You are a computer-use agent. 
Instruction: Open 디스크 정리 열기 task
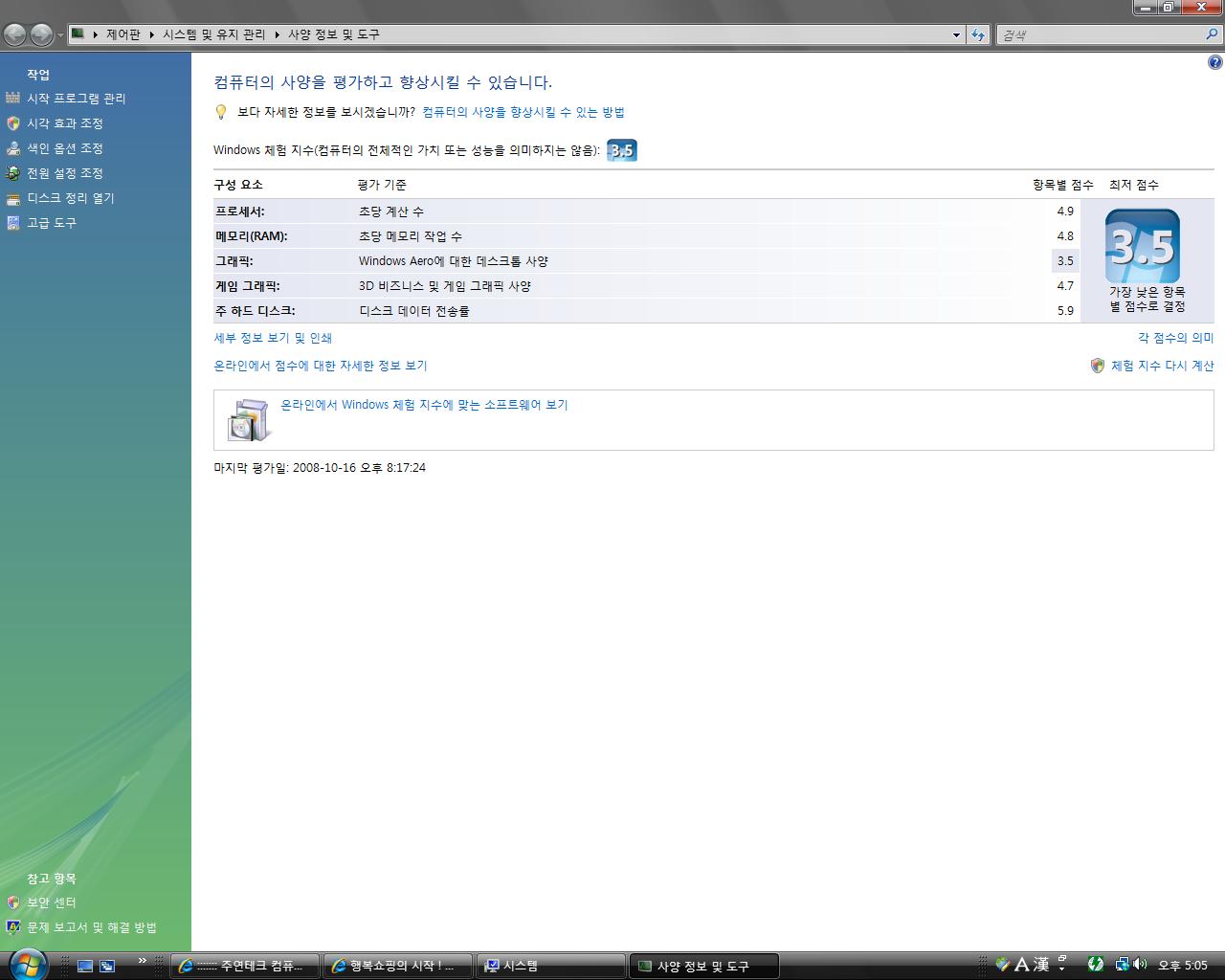pyautogui.click(x=71, y=198)
